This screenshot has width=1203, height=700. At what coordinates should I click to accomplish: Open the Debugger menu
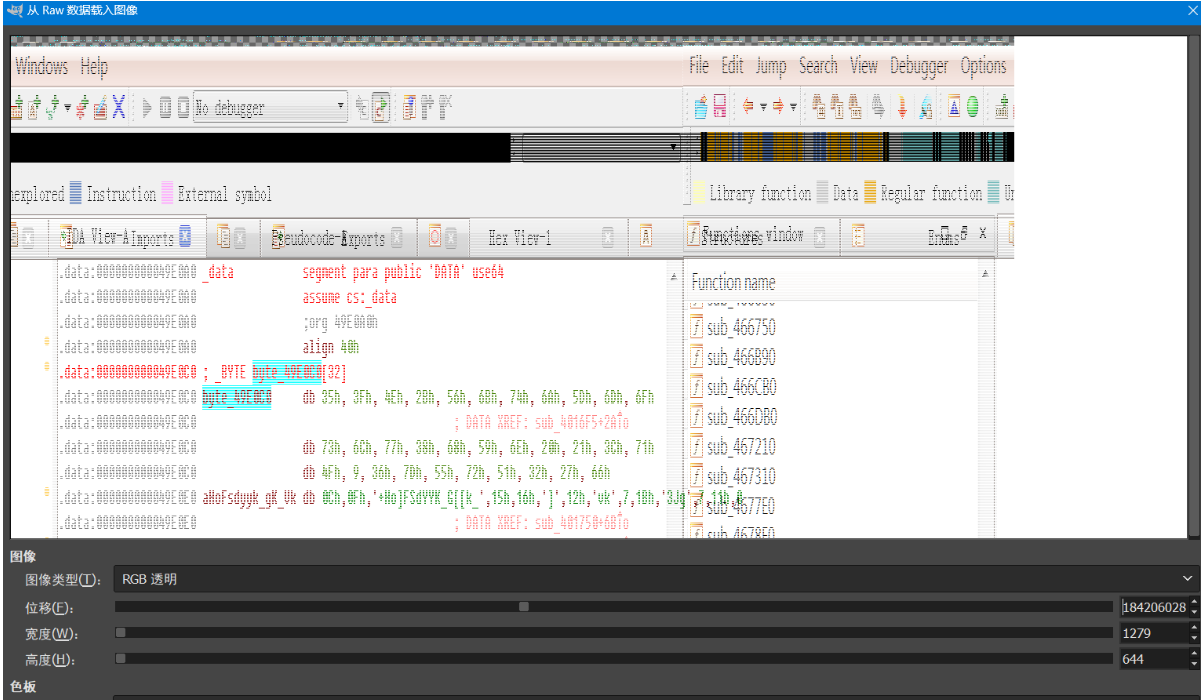(x=918, y=66)
